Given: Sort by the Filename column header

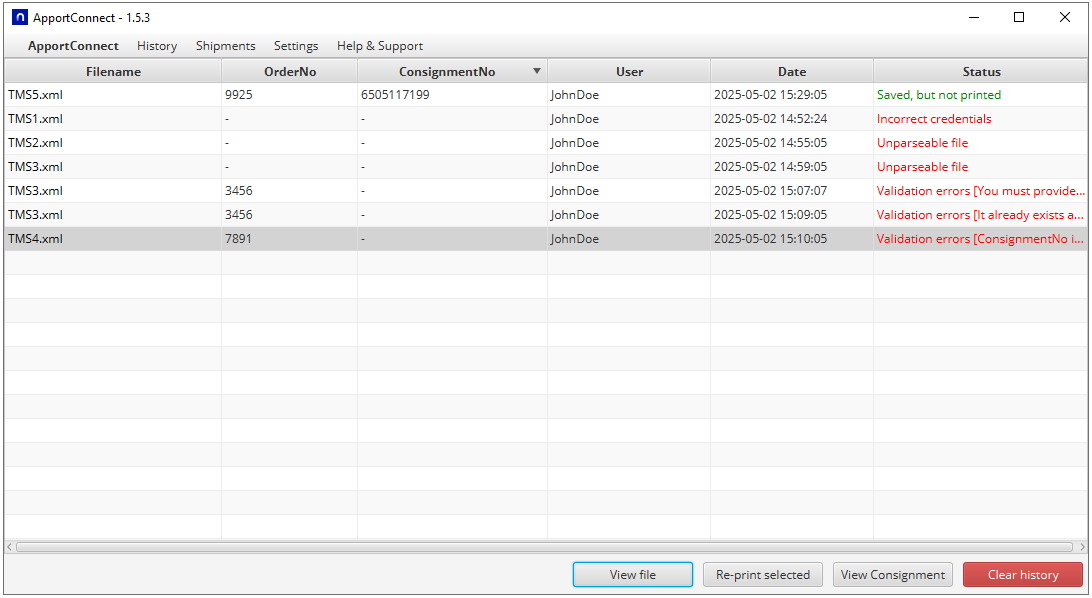Looking at the screenshot, I should (x=113, y=72).
